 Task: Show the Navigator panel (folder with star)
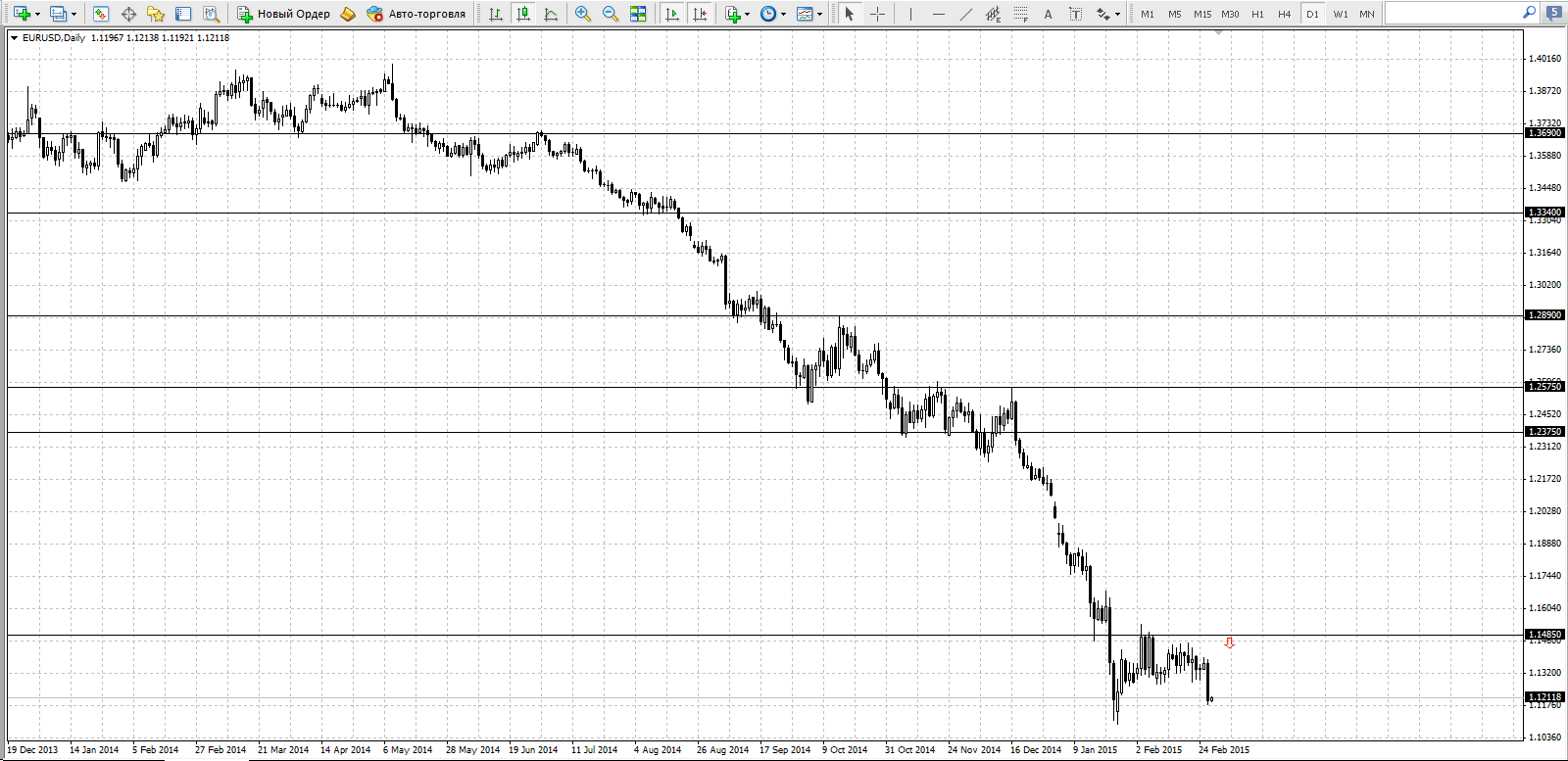click(x=155, y=14)
